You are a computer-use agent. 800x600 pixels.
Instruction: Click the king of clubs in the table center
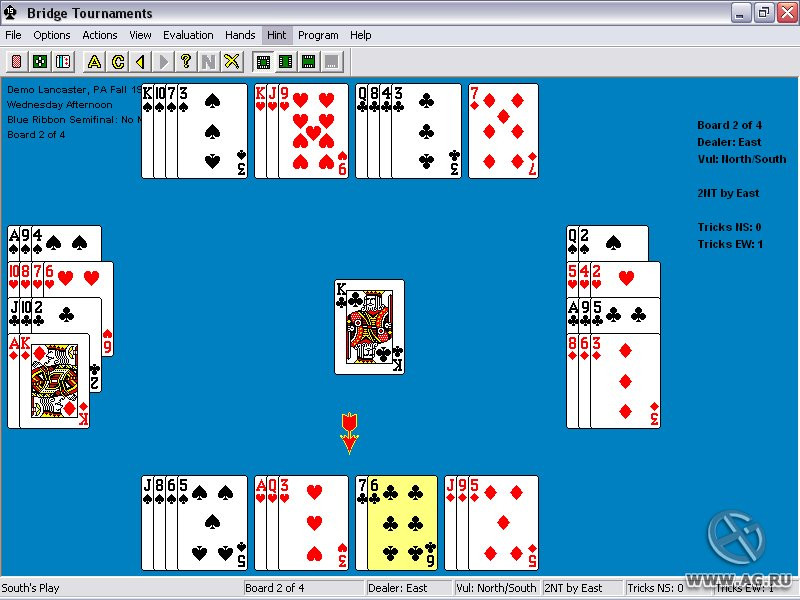[x=369, y=327]
